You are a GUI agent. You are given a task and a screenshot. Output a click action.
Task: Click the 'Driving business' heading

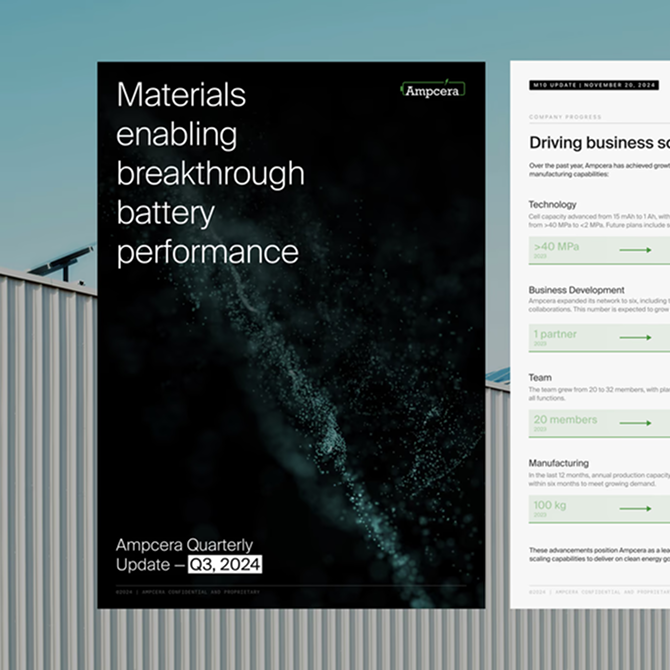(x=598, y=143)
